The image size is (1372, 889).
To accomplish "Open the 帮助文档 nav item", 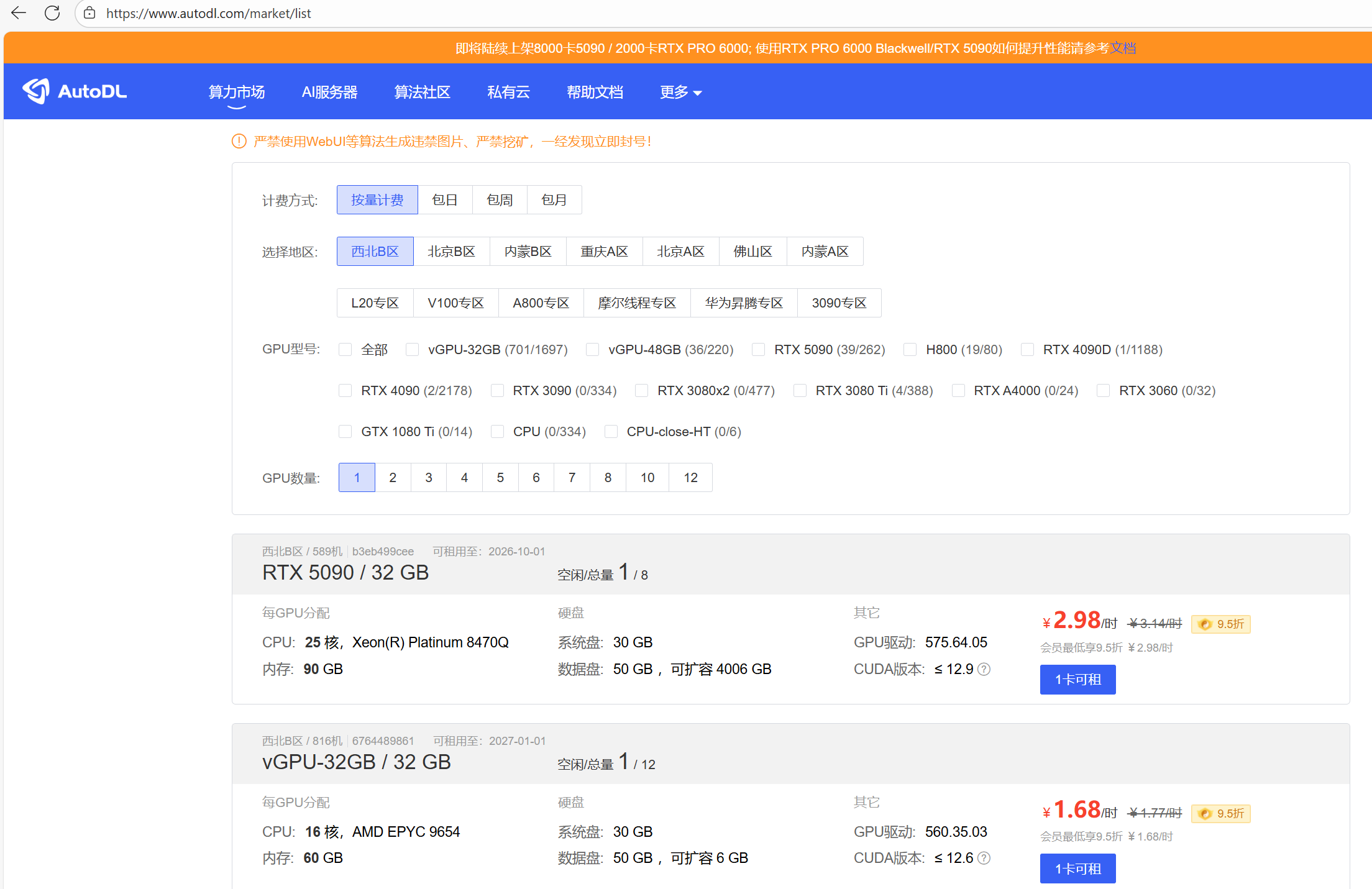I will (x=595, y=93).
